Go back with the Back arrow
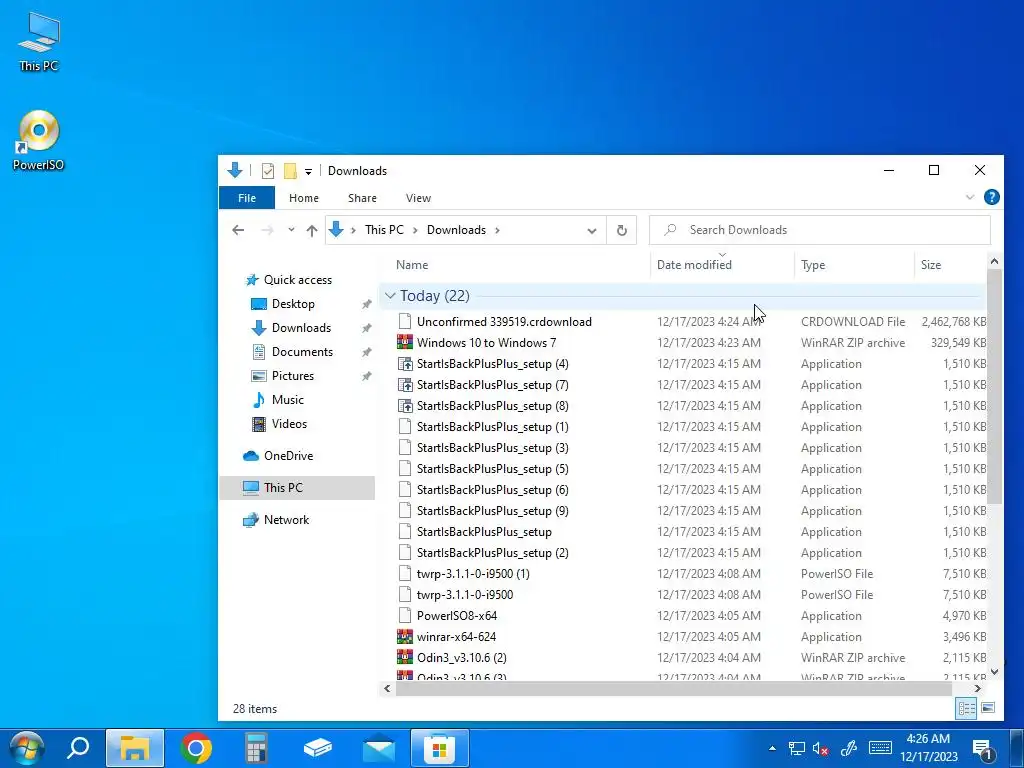 point(238,230)
